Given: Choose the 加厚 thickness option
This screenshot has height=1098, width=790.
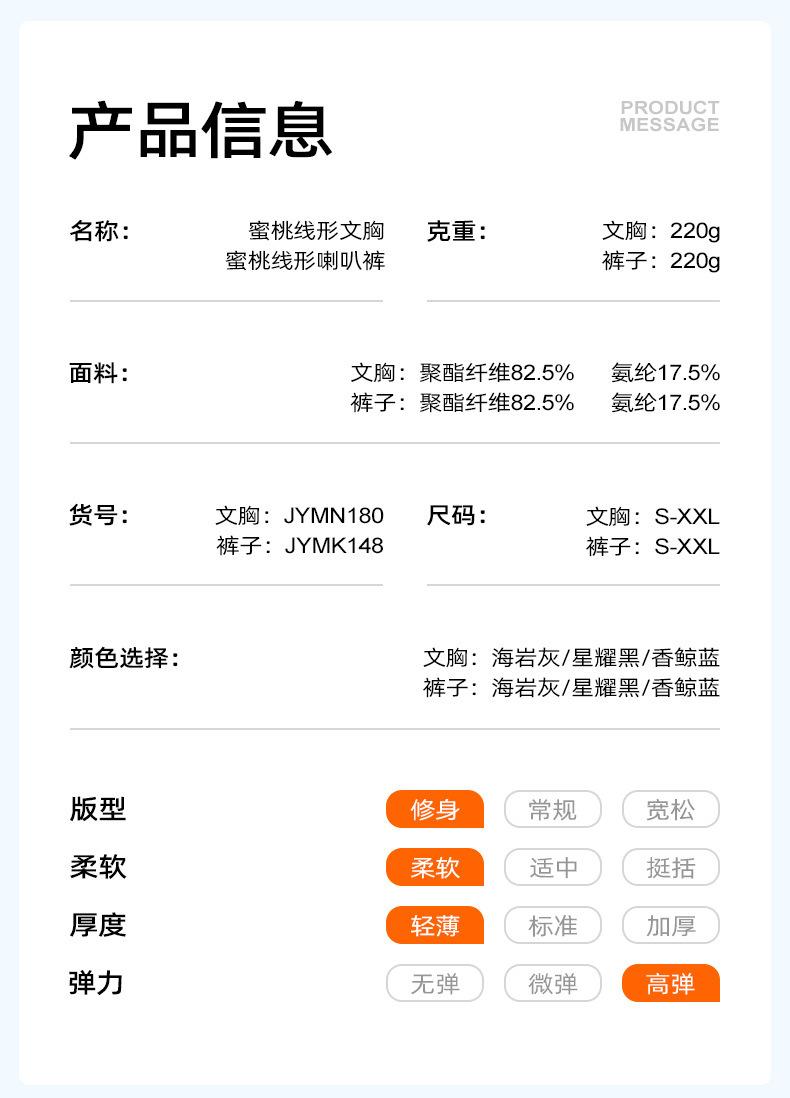Looking at the screenshot, I should click(670, 925).
